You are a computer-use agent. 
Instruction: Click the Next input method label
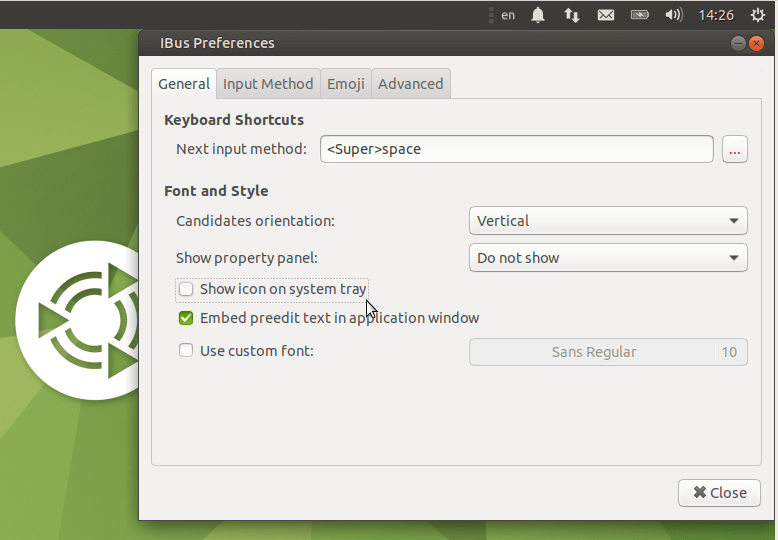coord(241,149)
